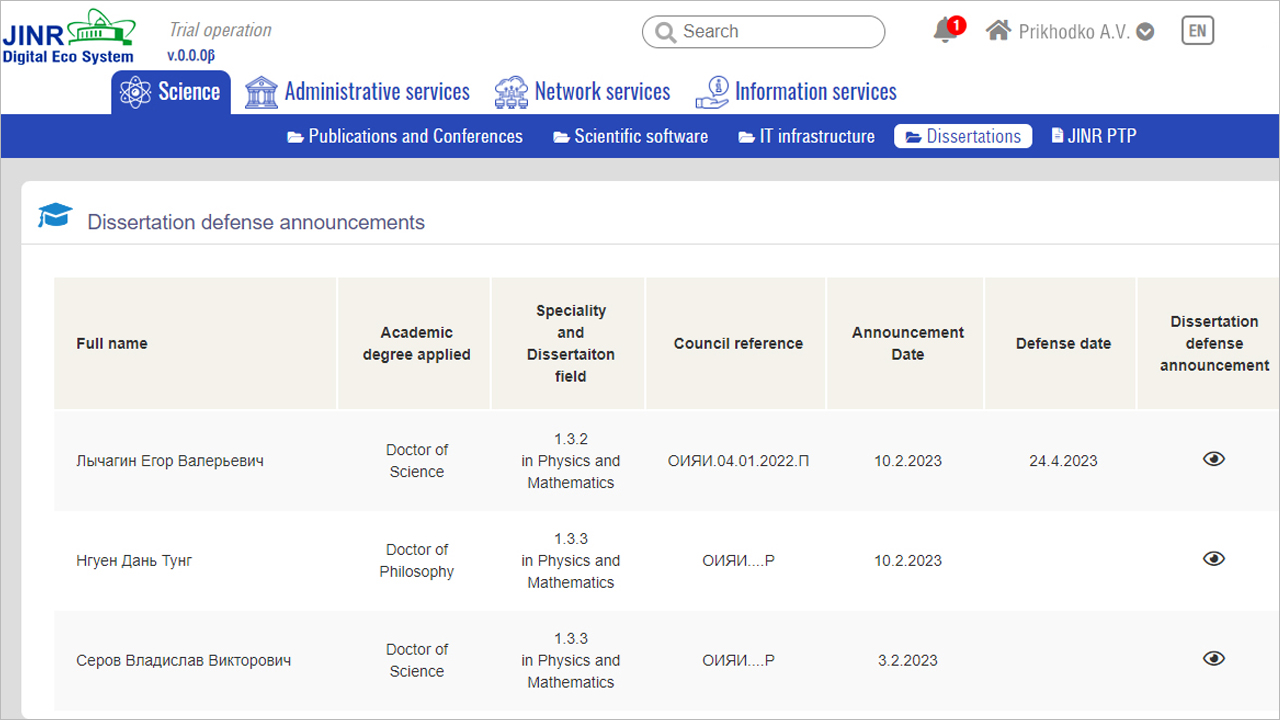Click the graduation cap icon
The width and height of the screenshot is (1280, 720).
55,215
